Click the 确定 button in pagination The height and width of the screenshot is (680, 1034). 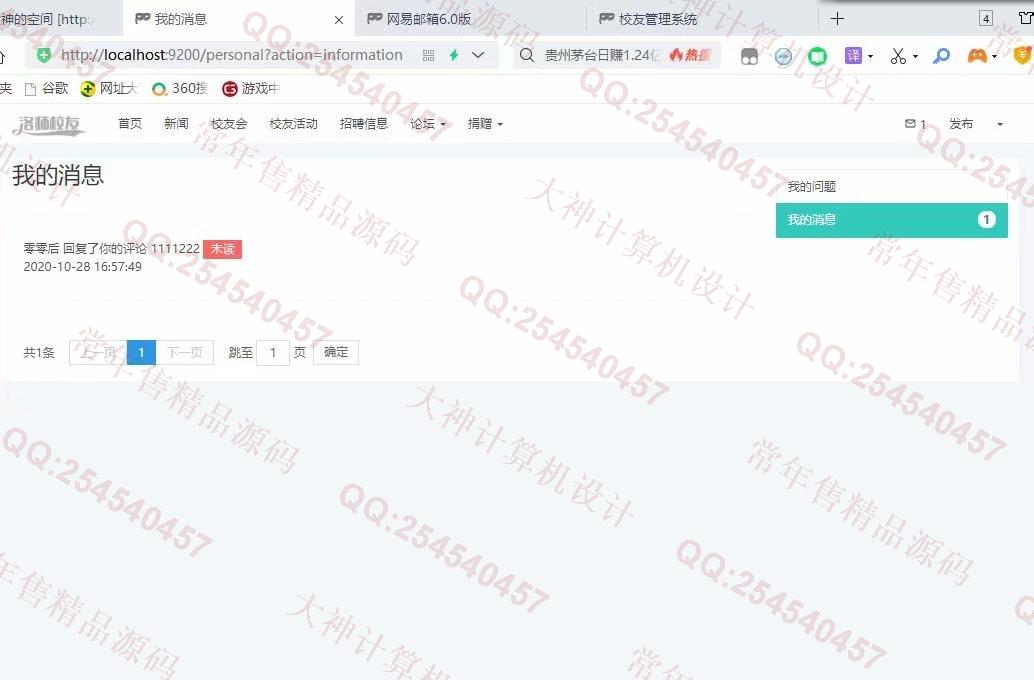[336, 352]
